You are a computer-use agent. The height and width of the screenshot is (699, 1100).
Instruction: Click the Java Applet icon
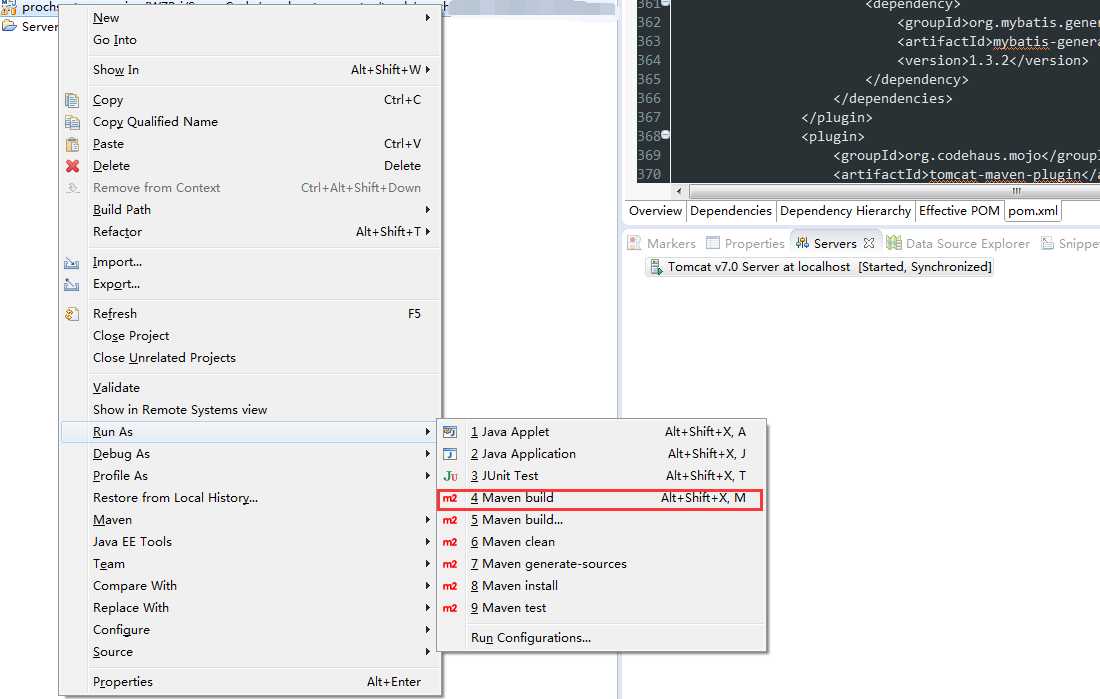pyautogui.click(x=450, y=432)
